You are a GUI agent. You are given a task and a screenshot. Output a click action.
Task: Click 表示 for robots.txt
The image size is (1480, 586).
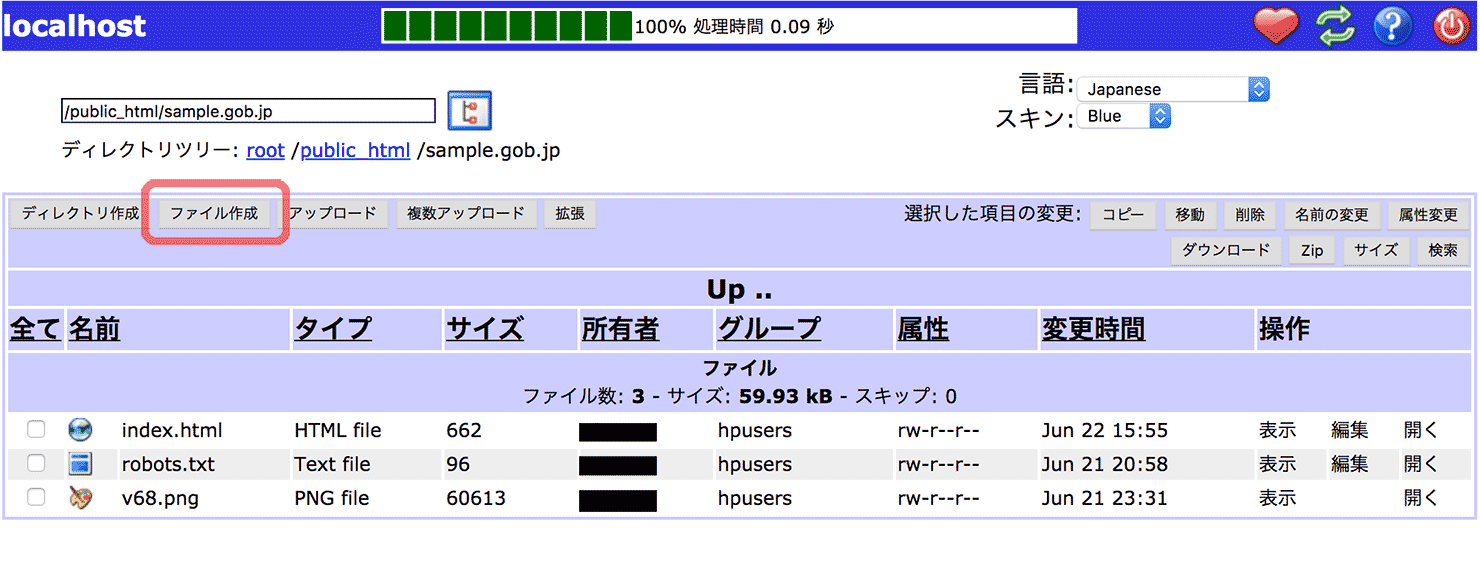pos(1277,465)
